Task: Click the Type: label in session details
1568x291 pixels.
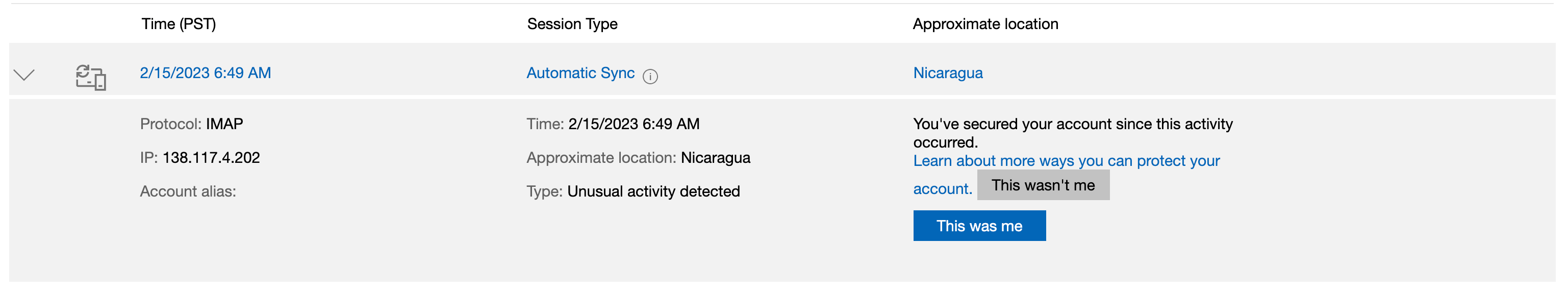Action: (544, 192)
